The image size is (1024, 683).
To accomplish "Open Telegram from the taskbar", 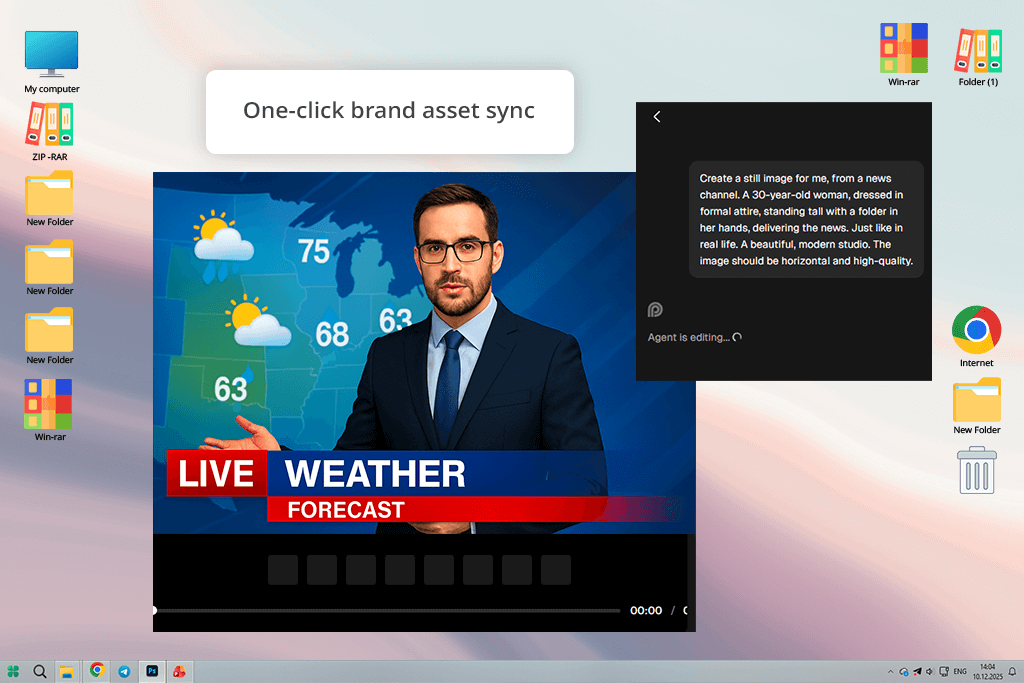I will pos(124,671).
